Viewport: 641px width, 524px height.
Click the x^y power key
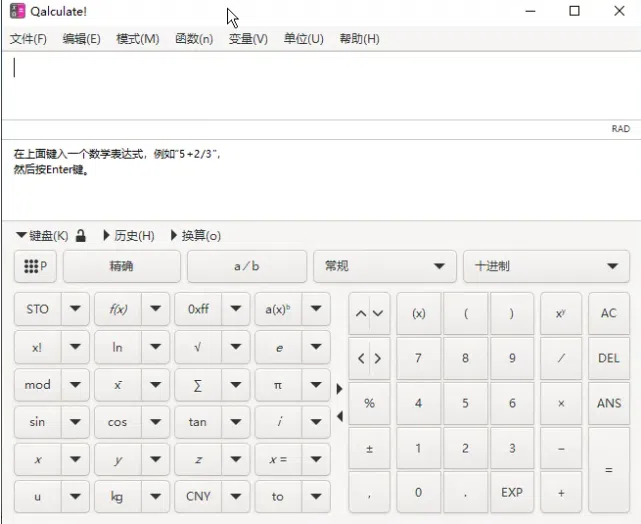click(560, 314)
